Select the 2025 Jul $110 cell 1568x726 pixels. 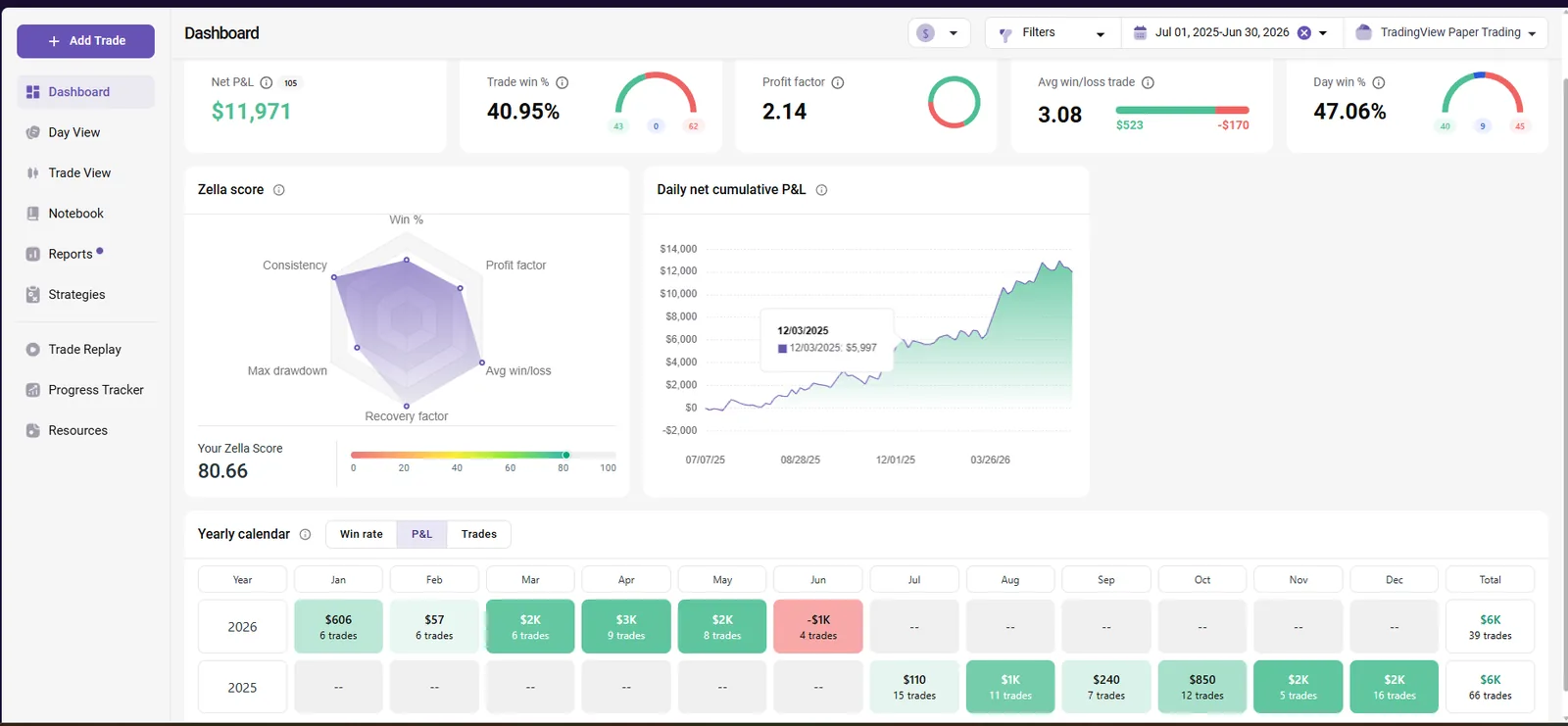tap(914, 687)
